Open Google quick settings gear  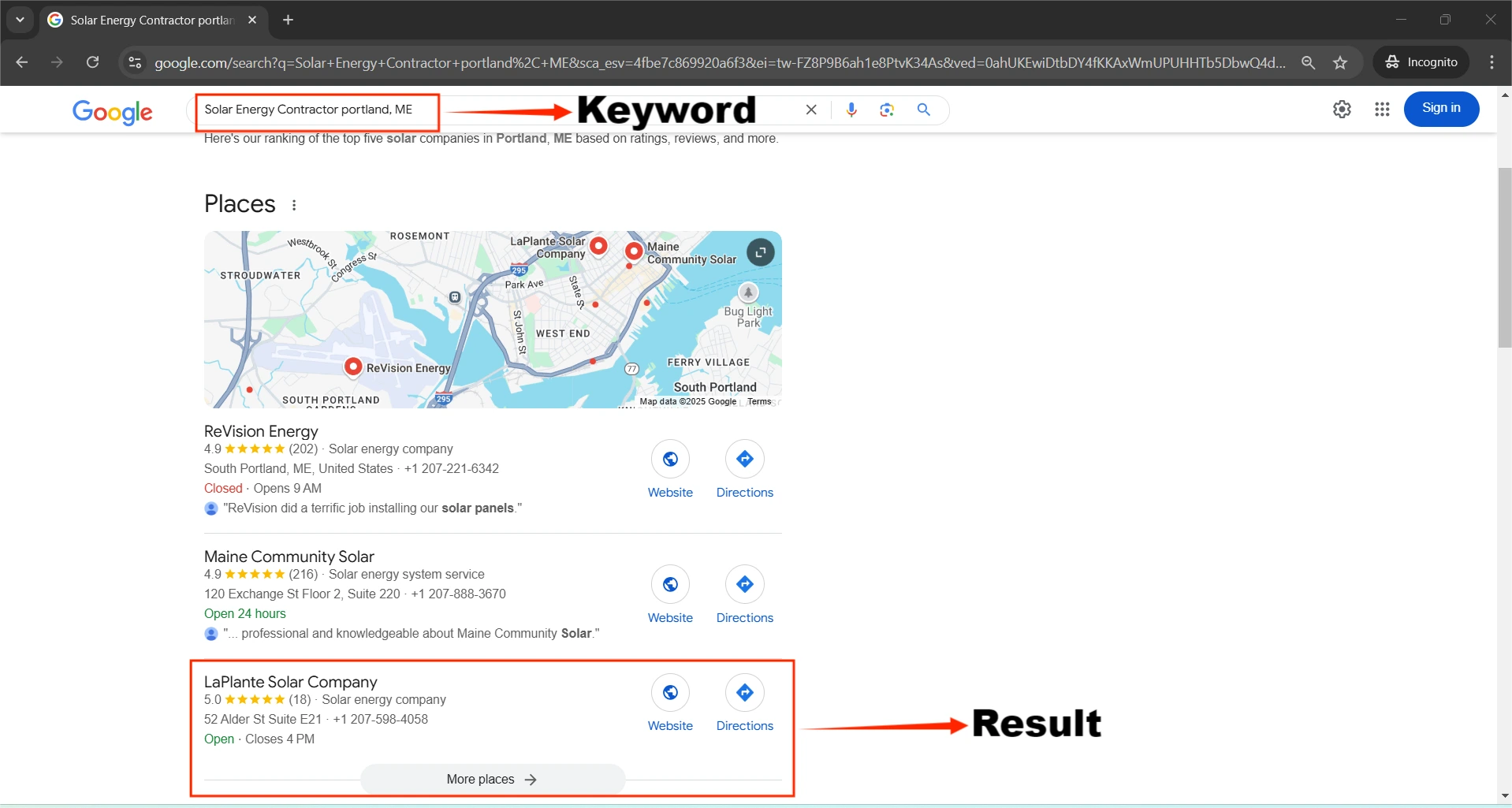point(1342,110)
